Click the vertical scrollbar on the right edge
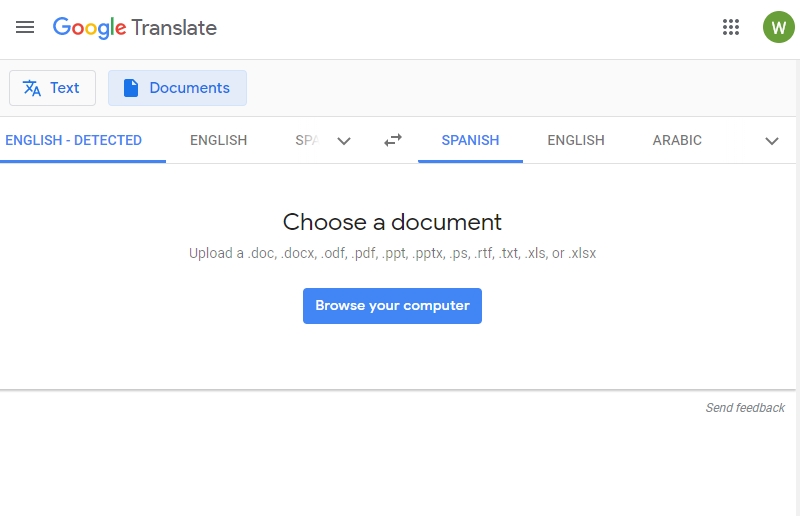Screen dimensions: 800x516 [797, 250]
